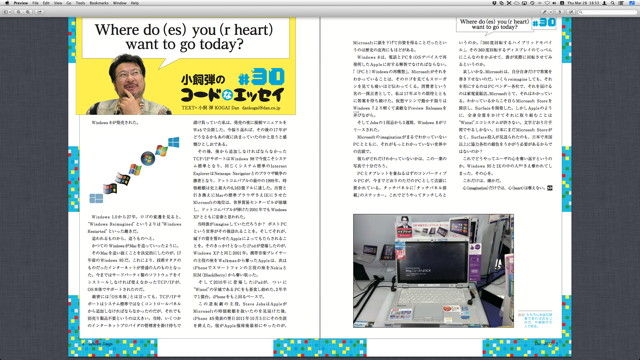Open the Window menu
Screen dimensions: 640x360
pos(119,3)
